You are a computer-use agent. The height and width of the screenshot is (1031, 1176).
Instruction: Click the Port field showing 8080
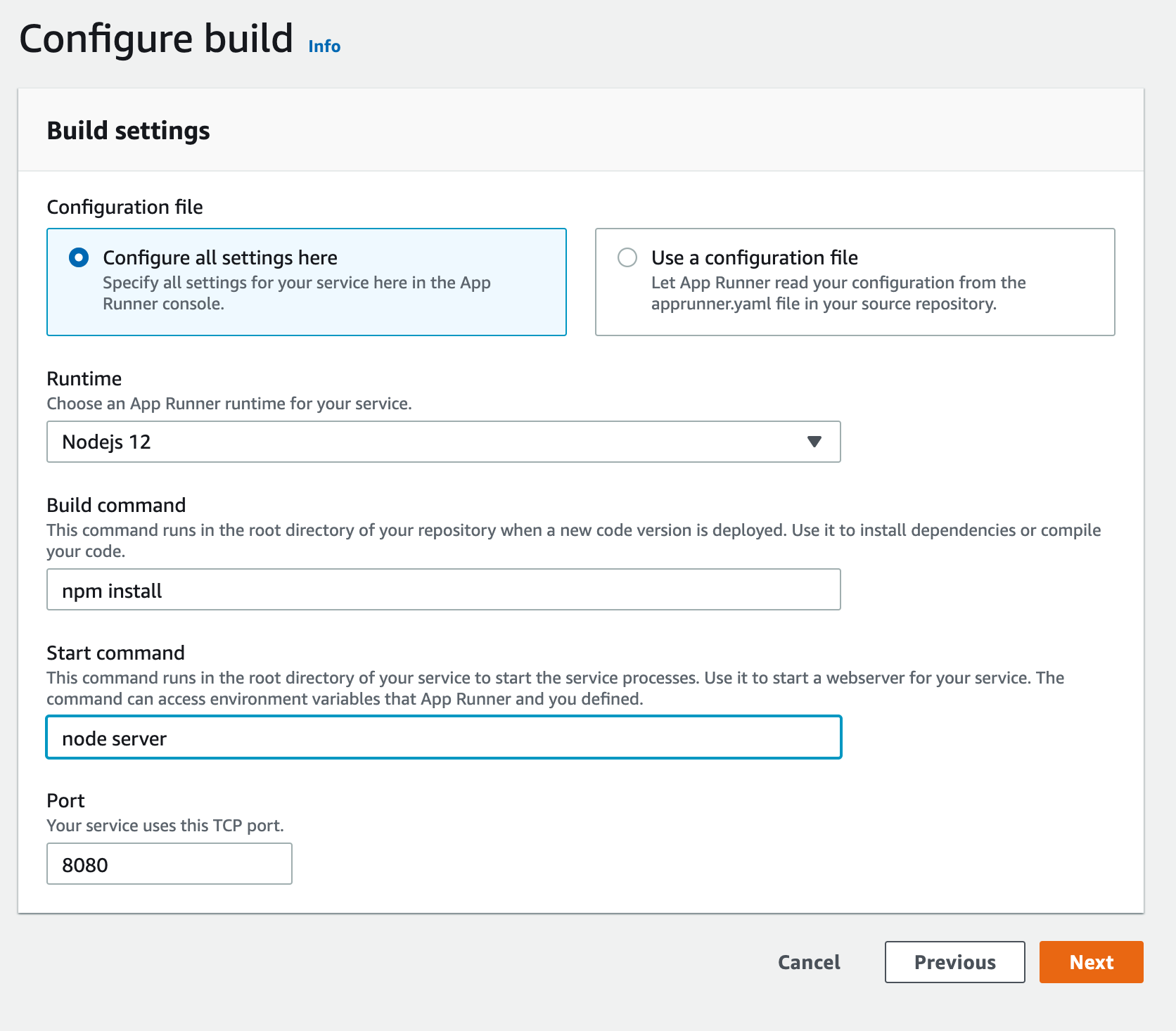click(x=169, y=864)
